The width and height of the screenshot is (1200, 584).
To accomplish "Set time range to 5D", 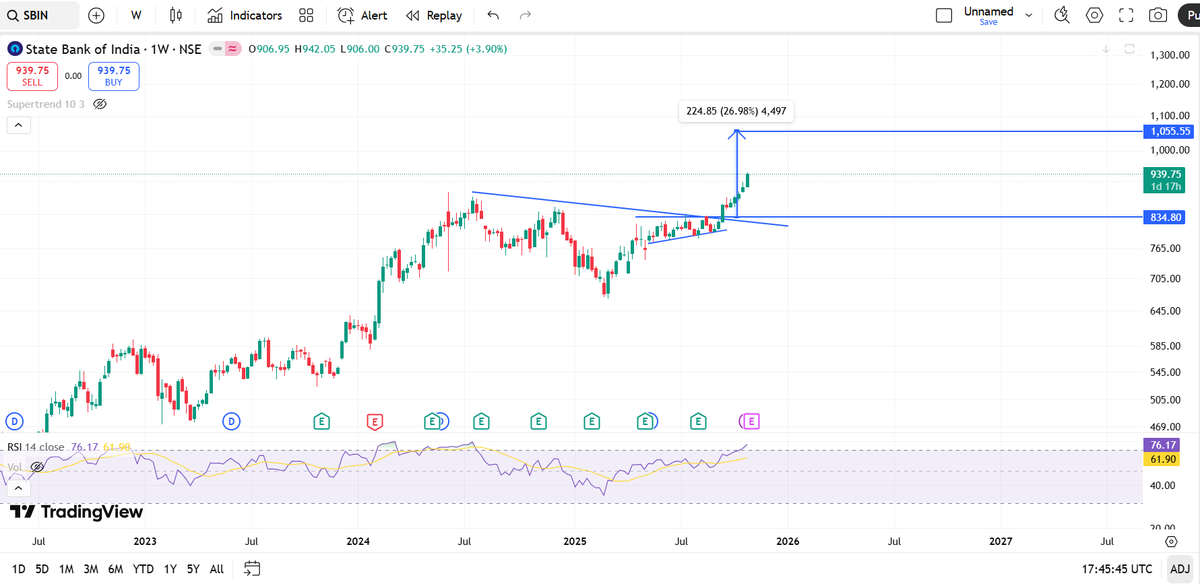I will [42, 569].
